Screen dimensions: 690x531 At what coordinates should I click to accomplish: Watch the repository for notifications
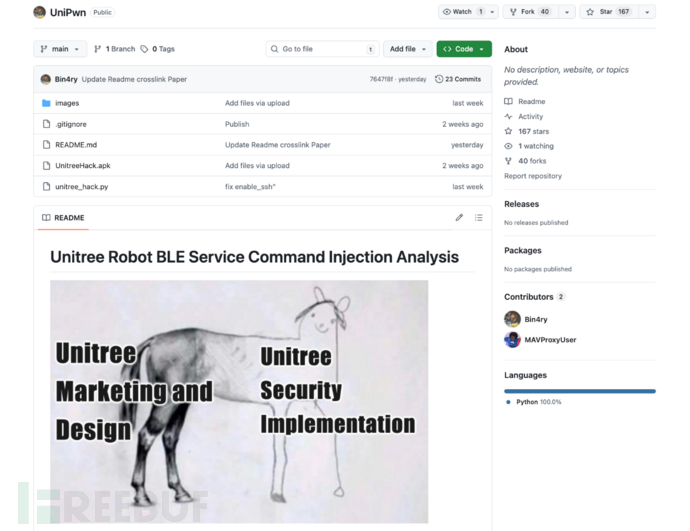pyautogui.click(x=461, y=12)
